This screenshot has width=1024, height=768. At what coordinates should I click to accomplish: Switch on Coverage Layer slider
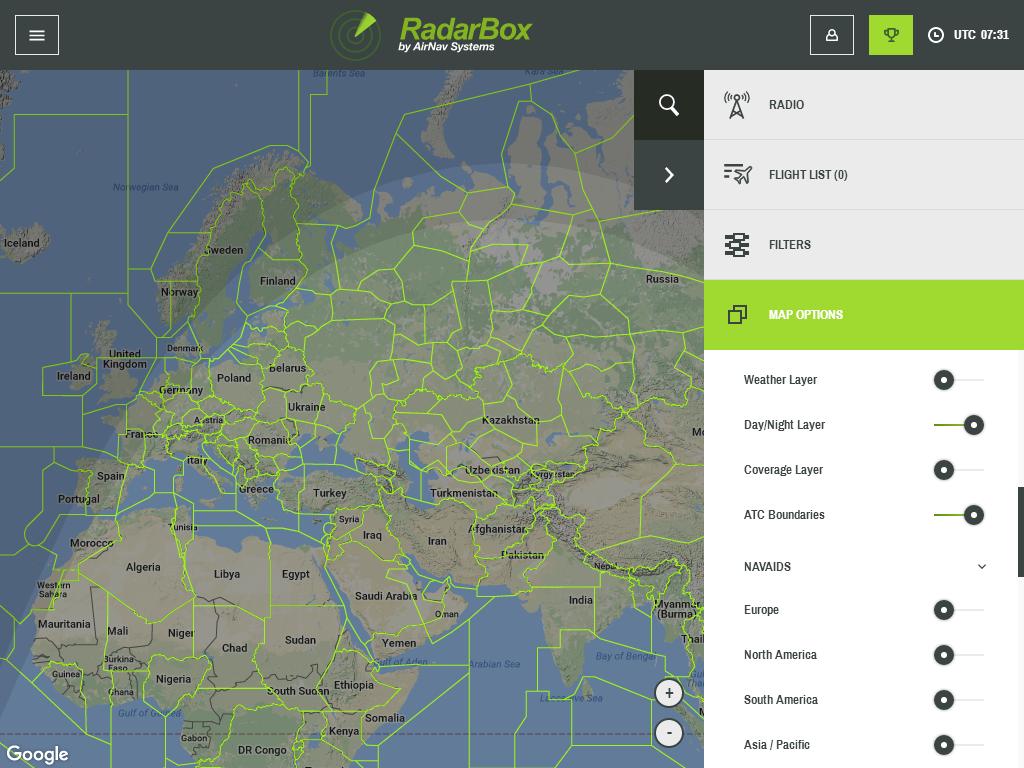[957, 470]
